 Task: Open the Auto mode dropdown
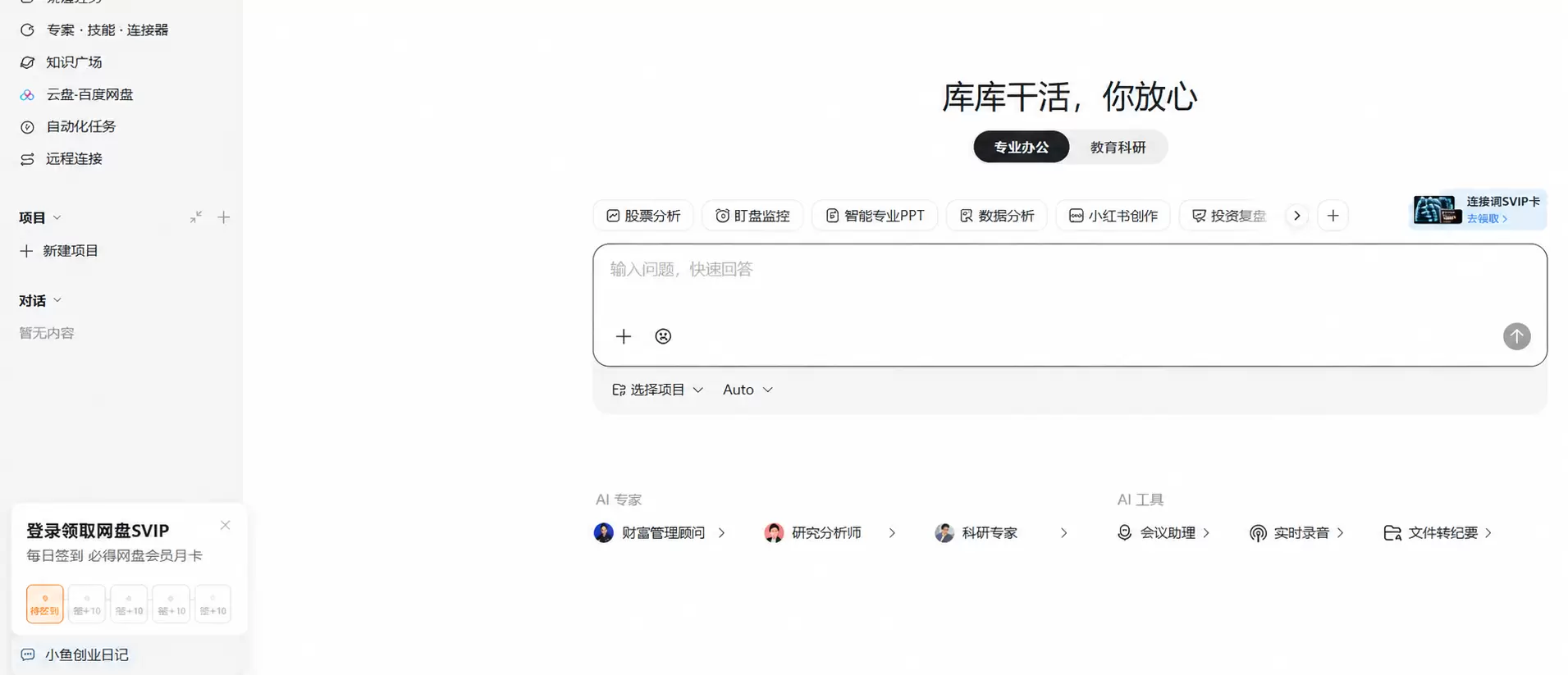[x=747, y=390]
